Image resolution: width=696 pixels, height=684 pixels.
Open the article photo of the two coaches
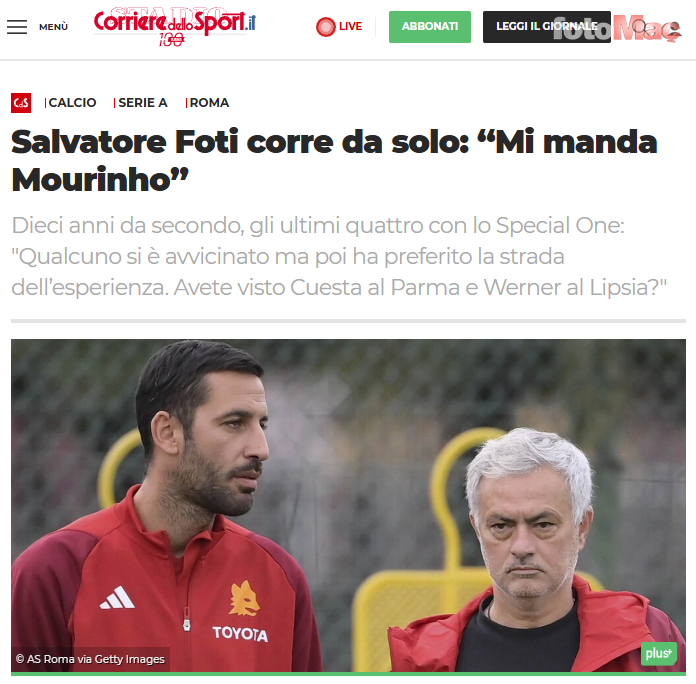point(348,506)
